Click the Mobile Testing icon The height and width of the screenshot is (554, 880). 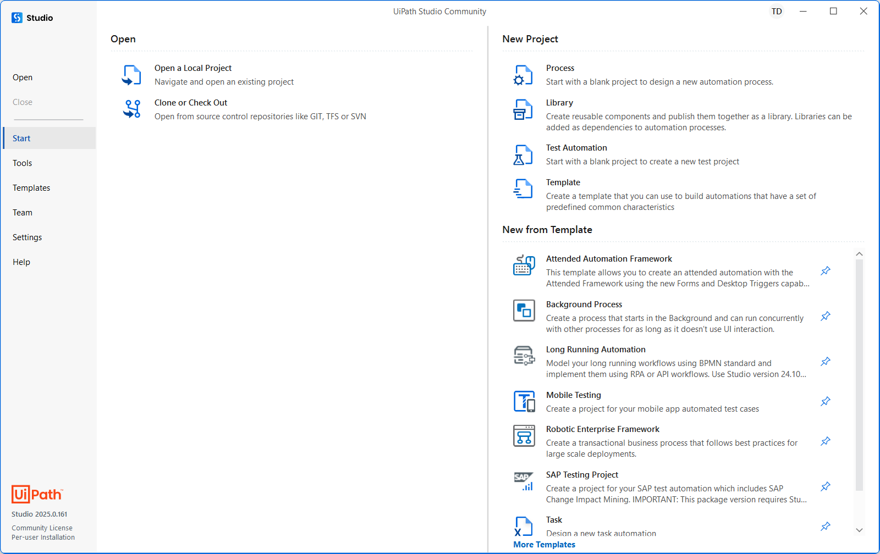(x=524, y=401)
